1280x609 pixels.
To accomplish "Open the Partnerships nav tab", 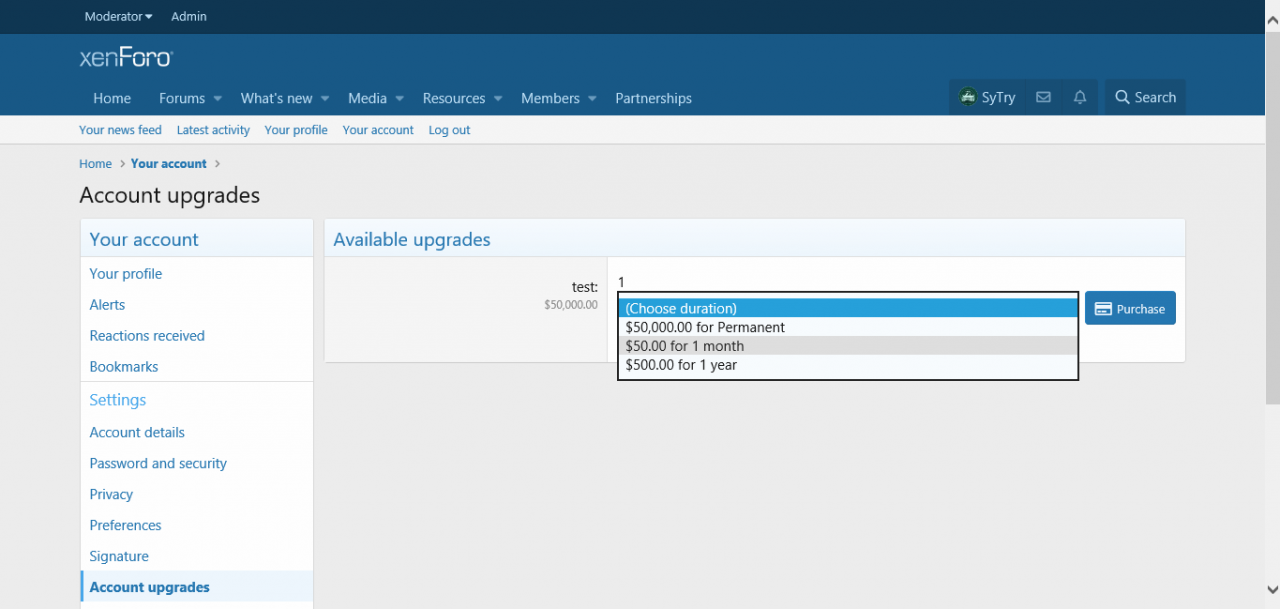I will pyautogui.click(x=653, y=98).
